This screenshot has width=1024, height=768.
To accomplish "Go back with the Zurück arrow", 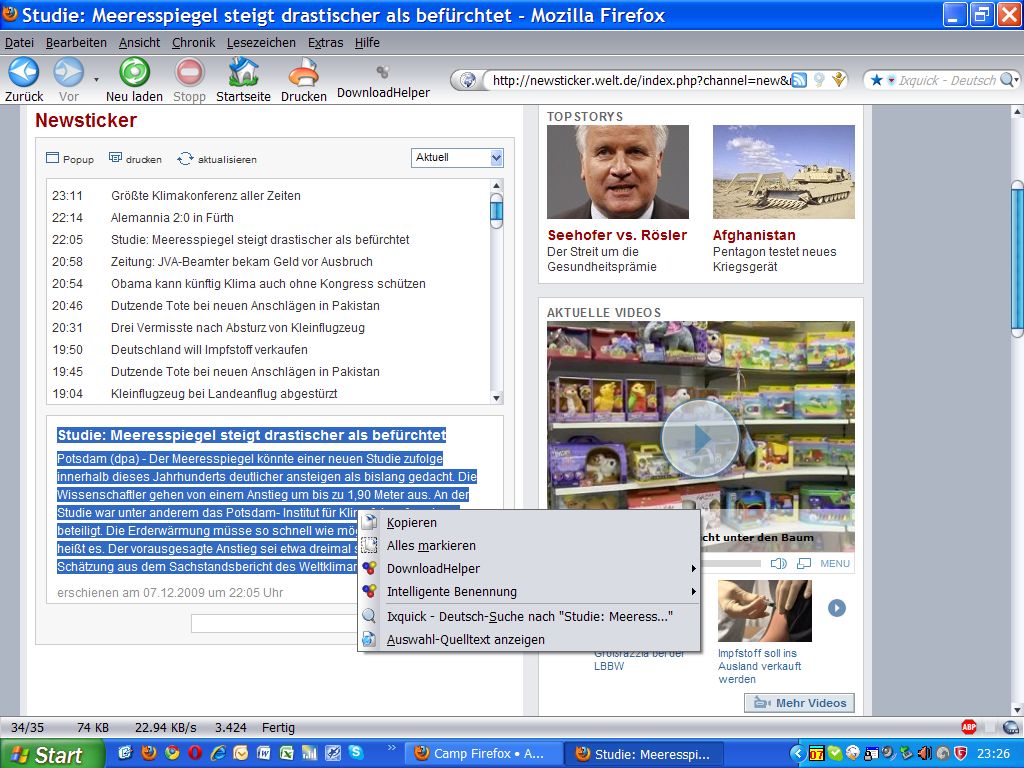I will 24,72.
